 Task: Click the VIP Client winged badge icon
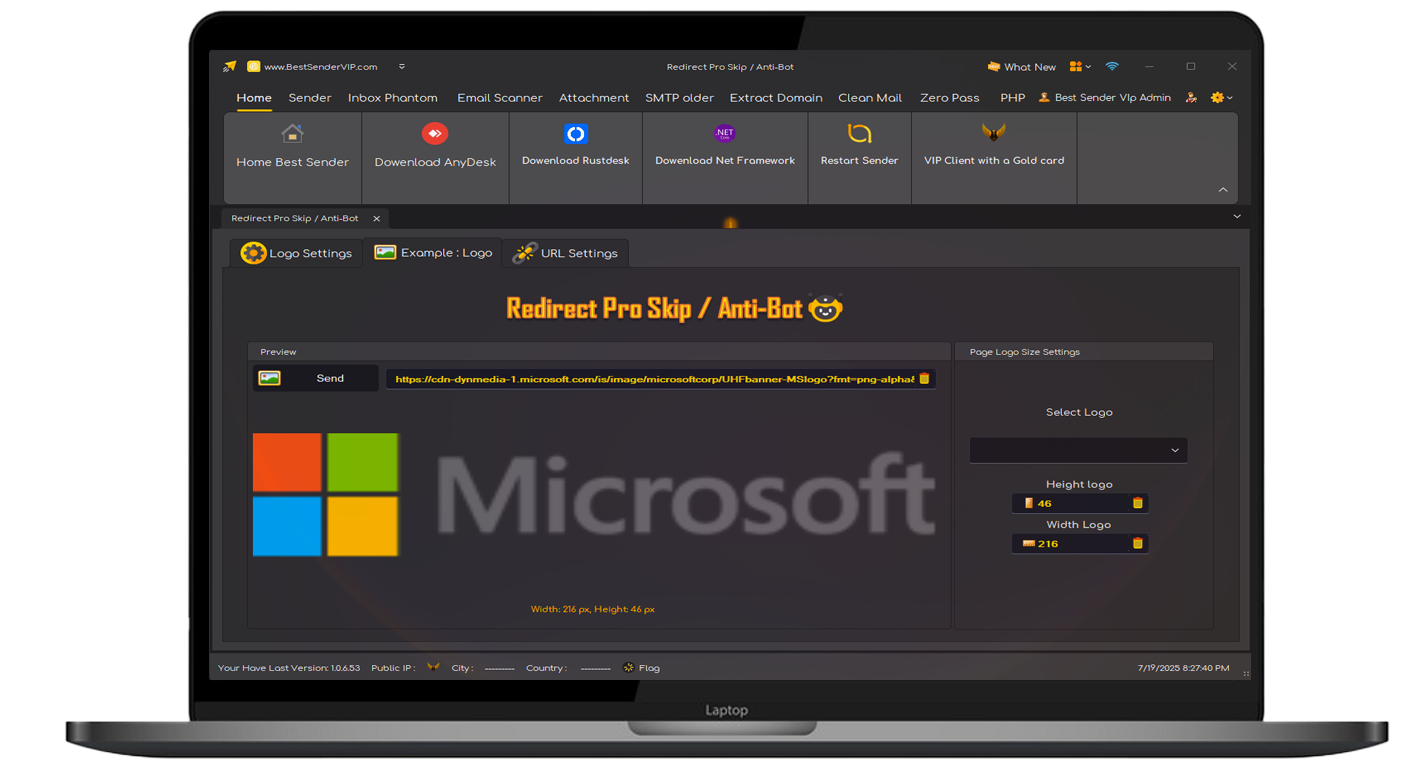coord(994,132)
